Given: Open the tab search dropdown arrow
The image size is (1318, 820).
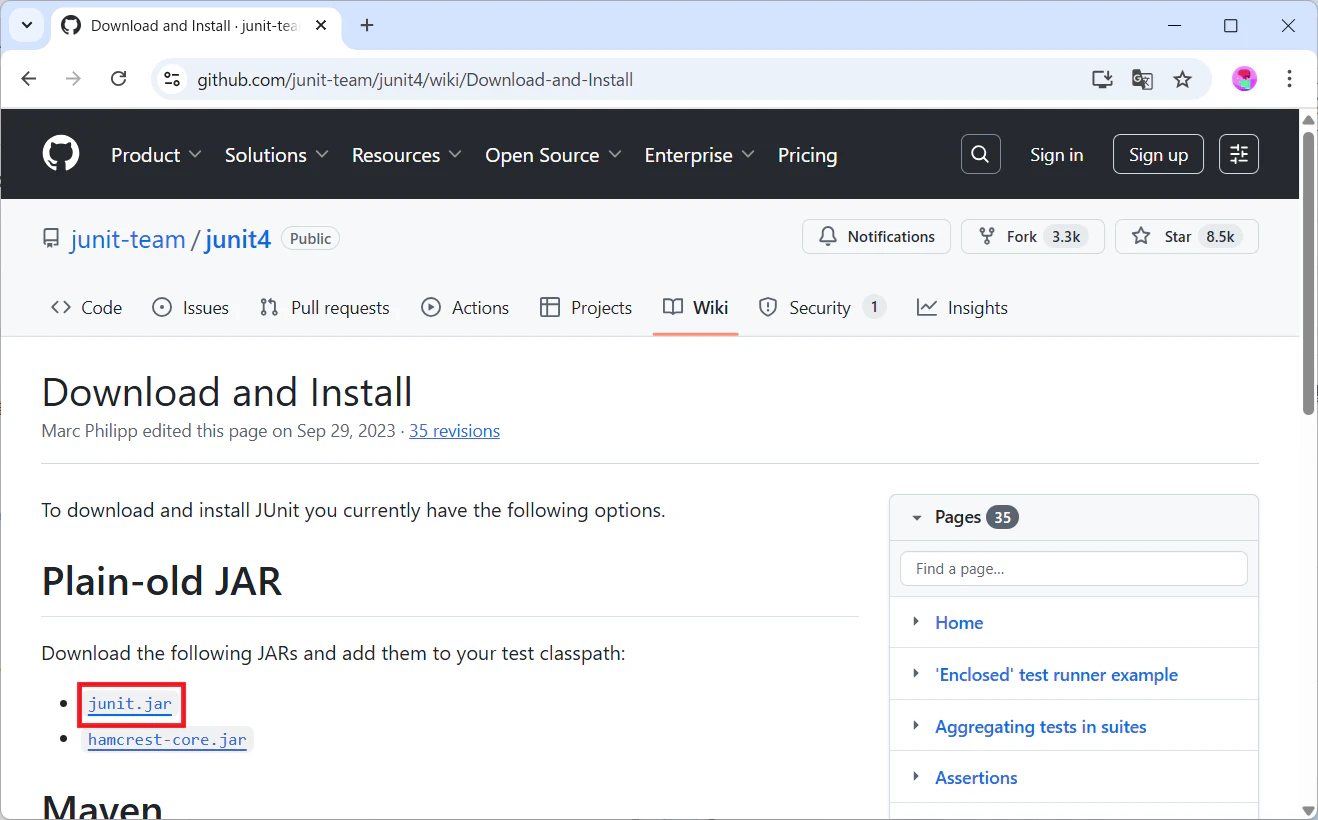Looking at the screenshot, I should pyautogui.click(x=27, y=26).
